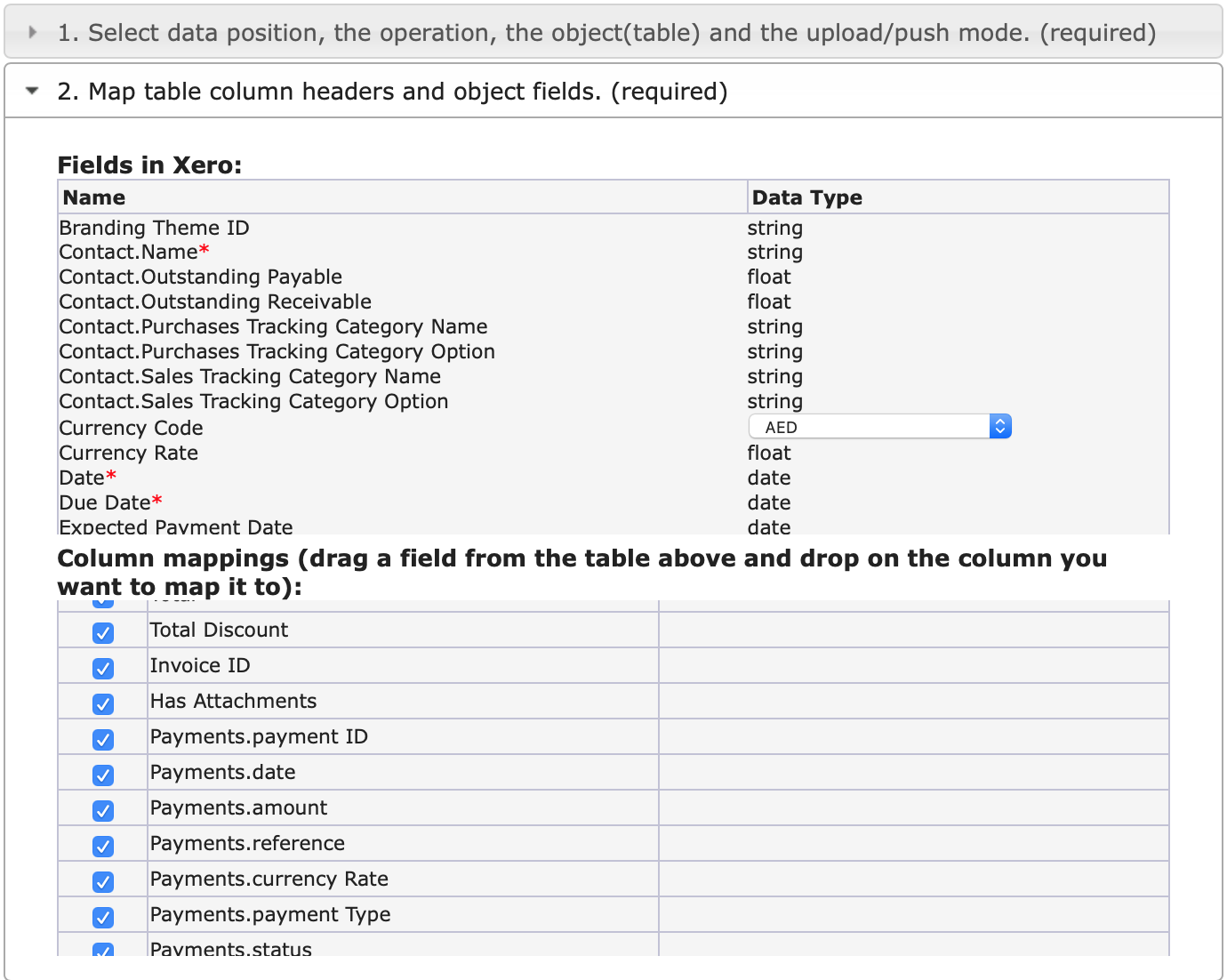
Task: Click the Payments.amount column label
Action: [x=238, y=807]
